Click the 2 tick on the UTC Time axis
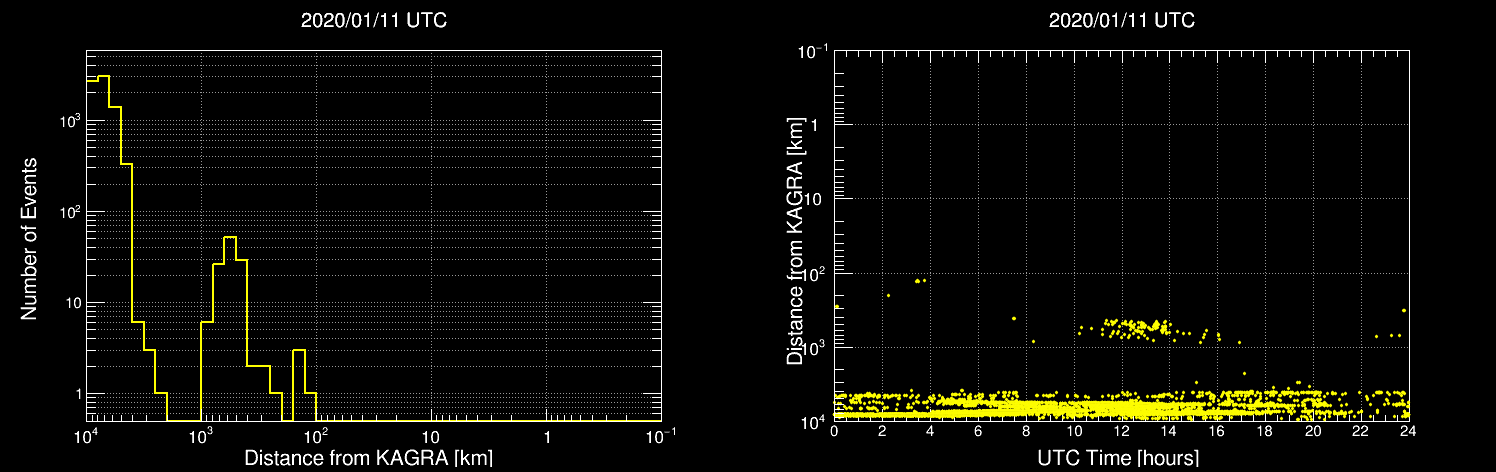 point(882,432)
